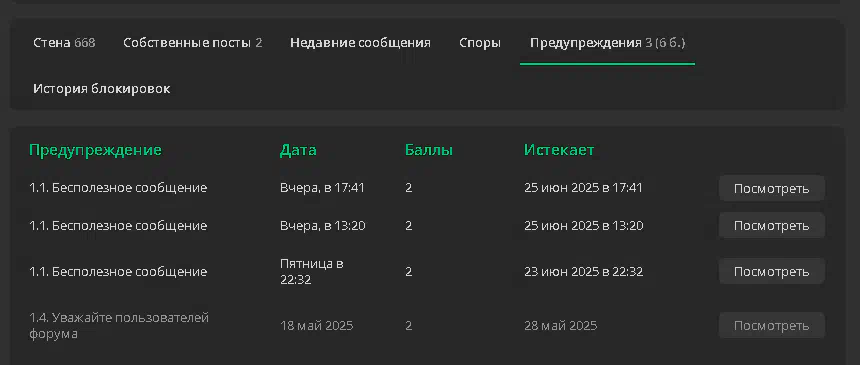The image size is (860, 365).
Task: Open the Стена 668 tab
Action: click(x=64, y=43)
